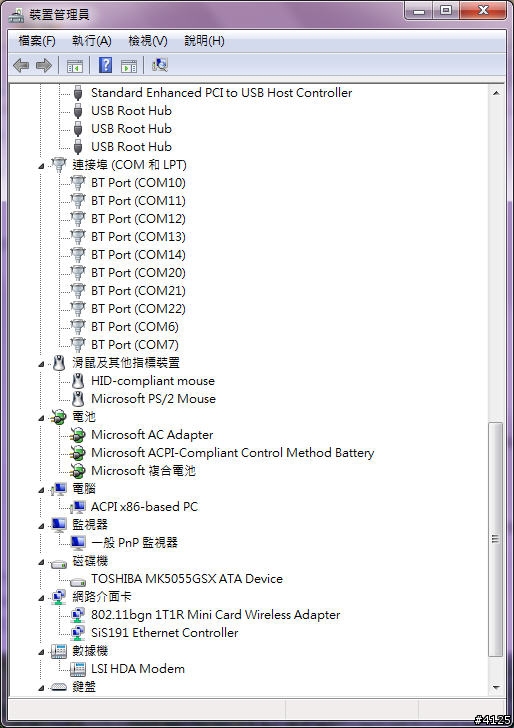Select the icon beside Microsoft ACPI-Compliant Control Method Battery

78,453
